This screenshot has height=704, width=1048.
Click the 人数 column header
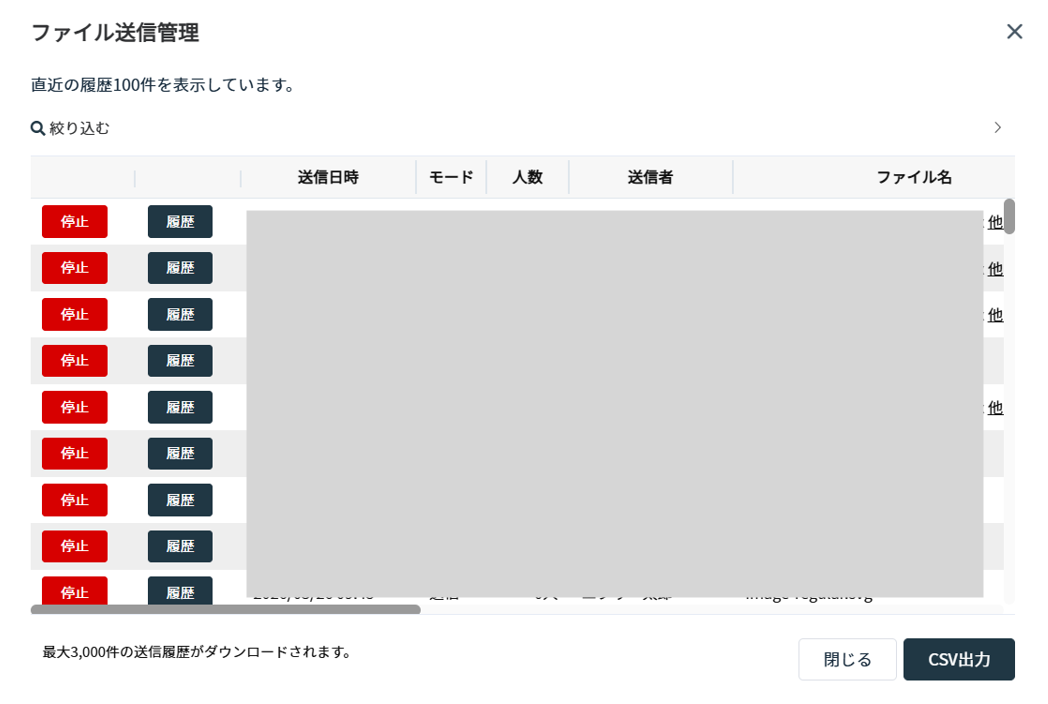point(527,177)
